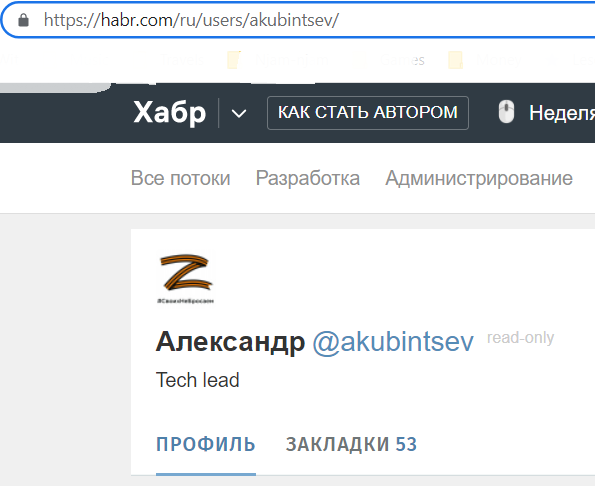
Task: Open the Travels bookmark folder
Action: [x=183, y=60]
